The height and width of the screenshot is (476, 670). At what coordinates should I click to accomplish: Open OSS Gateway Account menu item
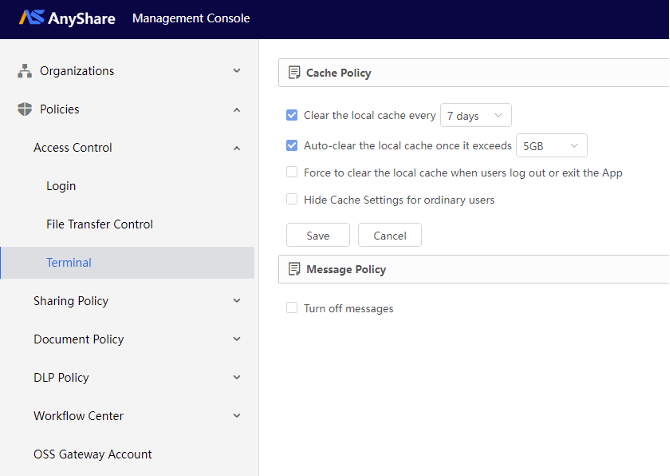(92, 454)
